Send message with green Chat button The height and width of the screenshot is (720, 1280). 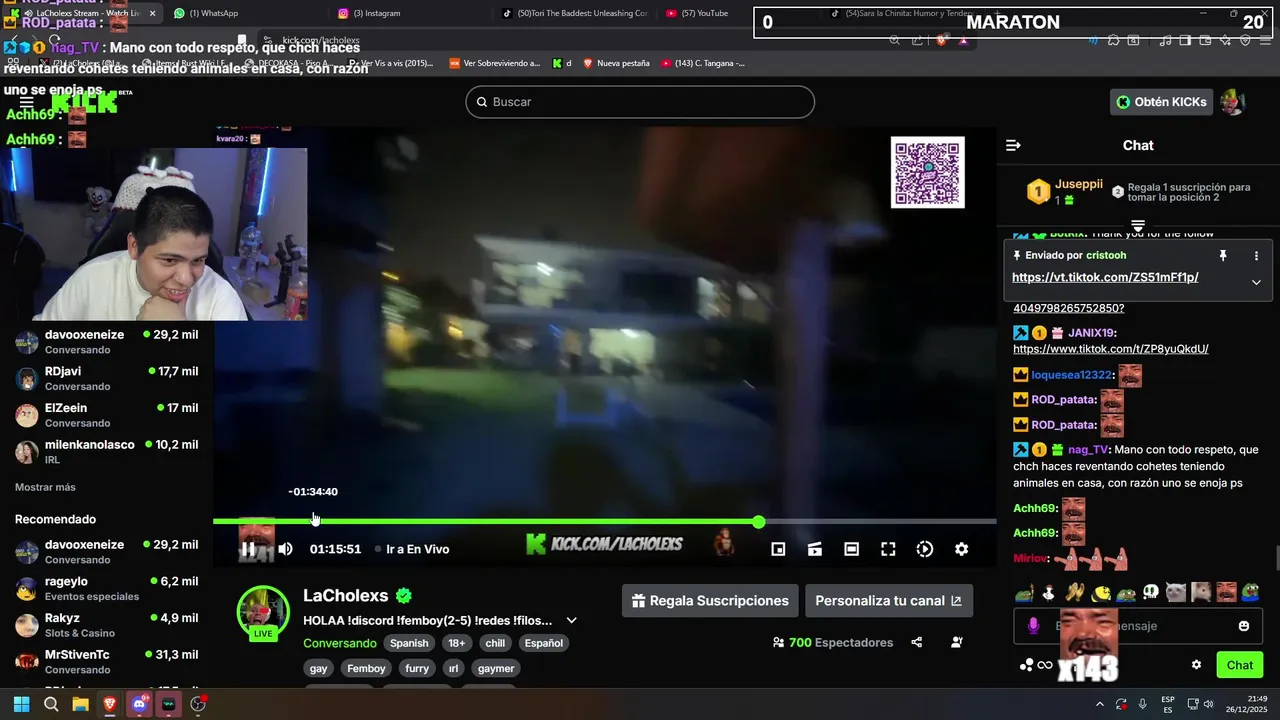(1240, 665)
